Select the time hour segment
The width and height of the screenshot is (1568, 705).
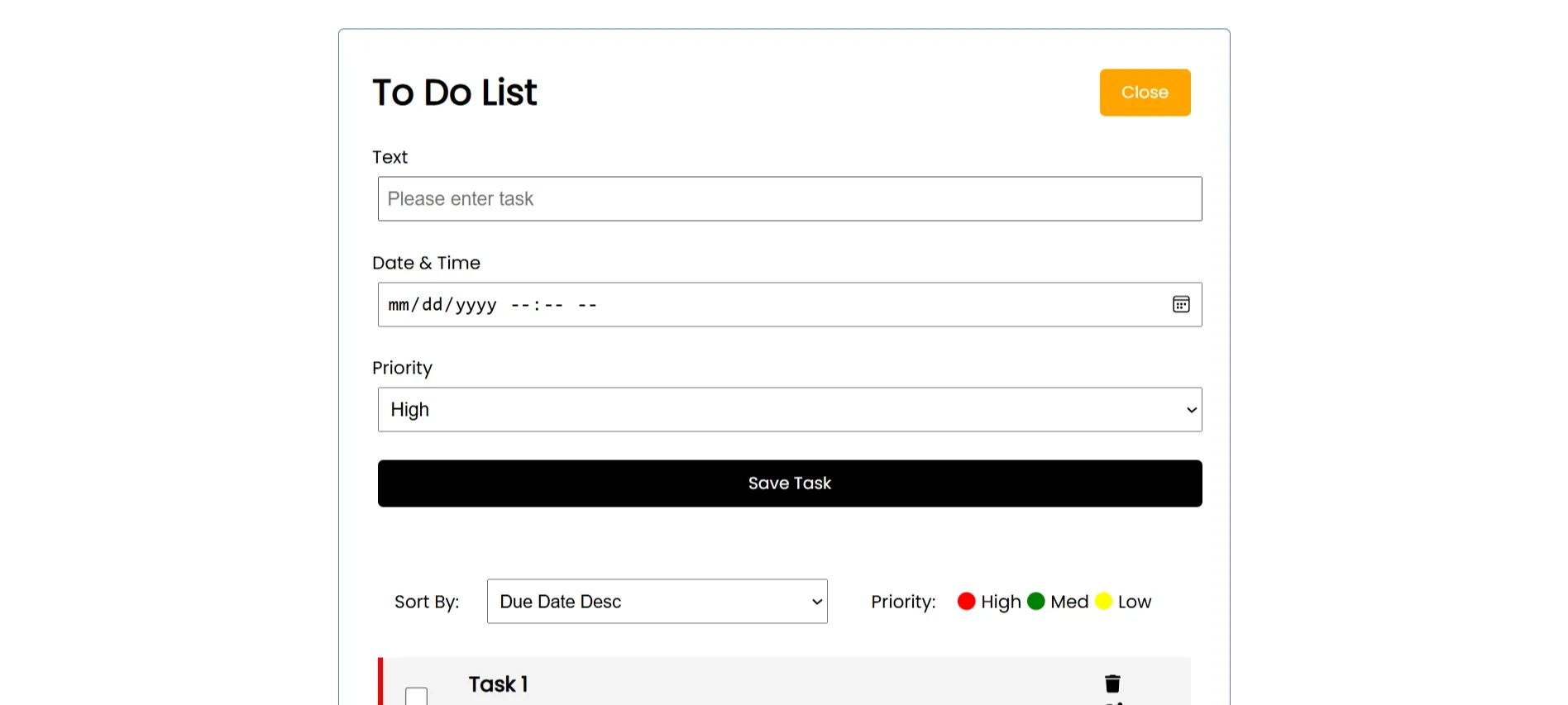coord(520,305)
